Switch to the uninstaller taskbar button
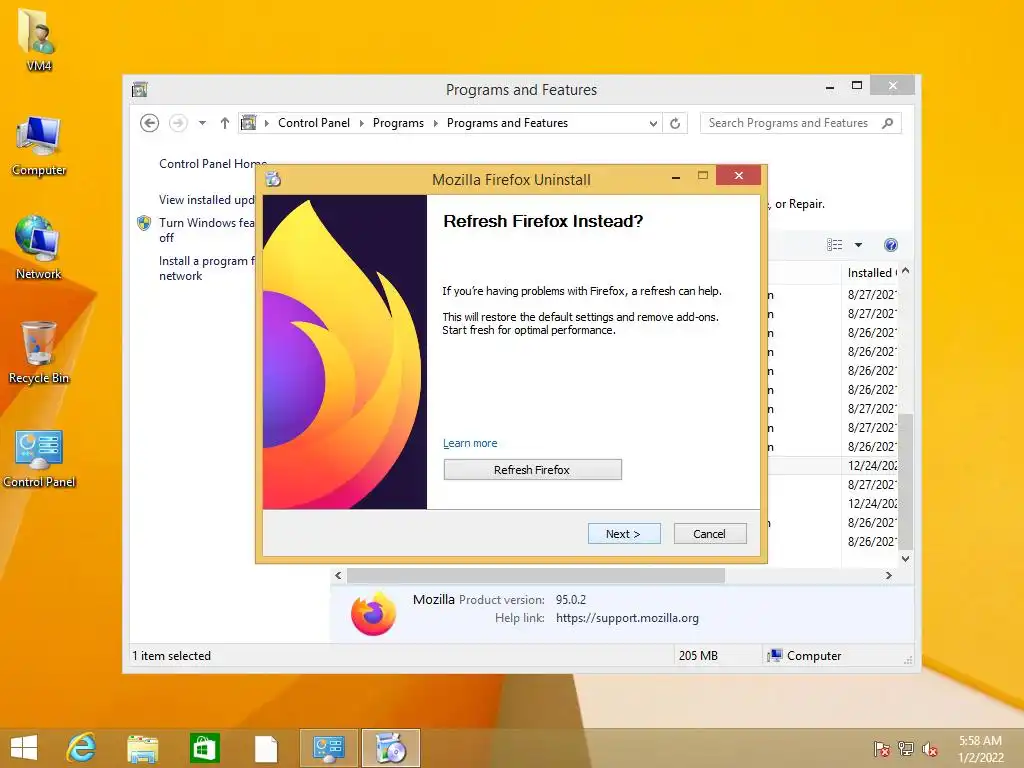1024x768 pixels. coord(391,748)
